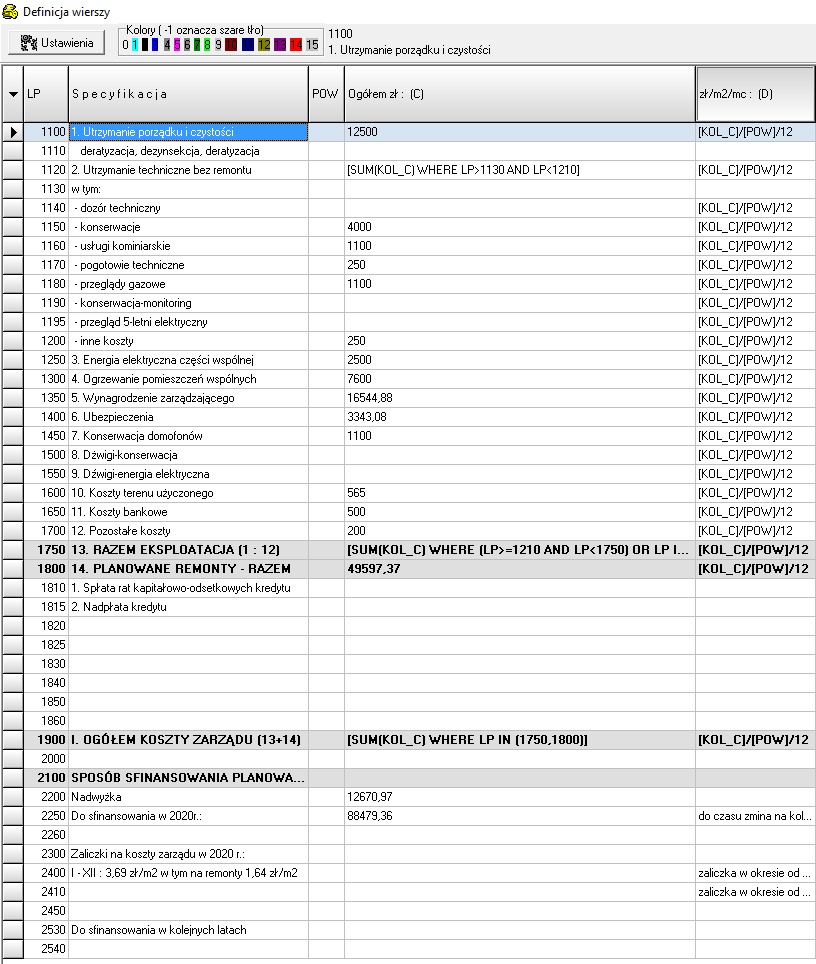The image size is (816, 964).
Task: Select '1. Spłata rat kapitałowo-odsetkowych kredytu'
Action: click(188, 588)
